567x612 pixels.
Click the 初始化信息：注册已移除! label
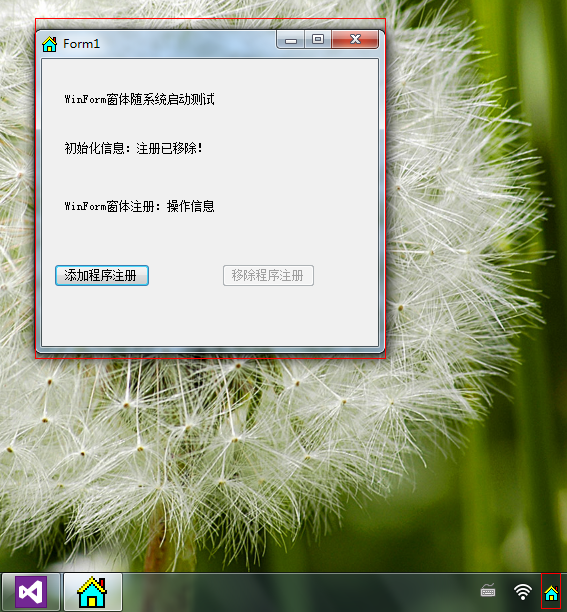tap(134, 148)
